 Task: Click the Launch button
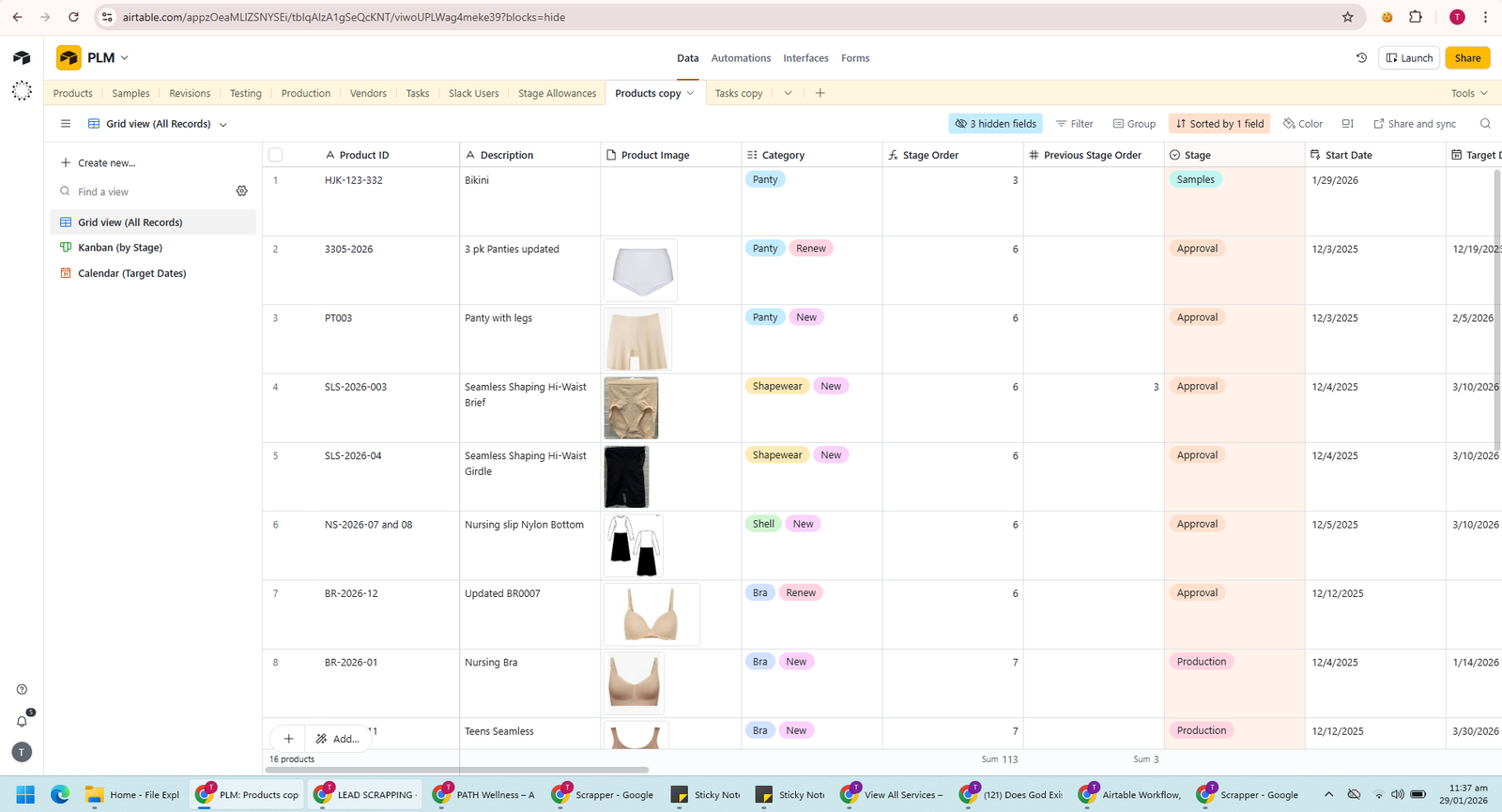[x=1409, y=58]
